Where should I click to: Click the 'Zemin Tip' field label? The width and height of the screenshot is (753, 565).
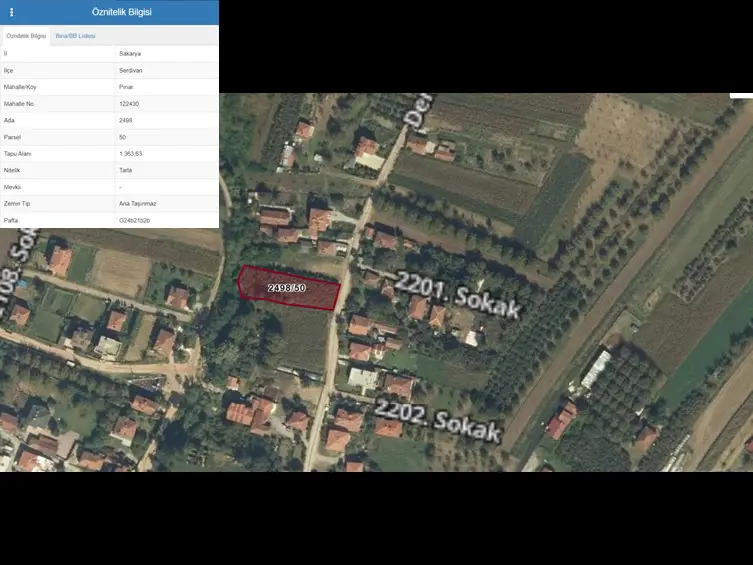click(17, 204)
